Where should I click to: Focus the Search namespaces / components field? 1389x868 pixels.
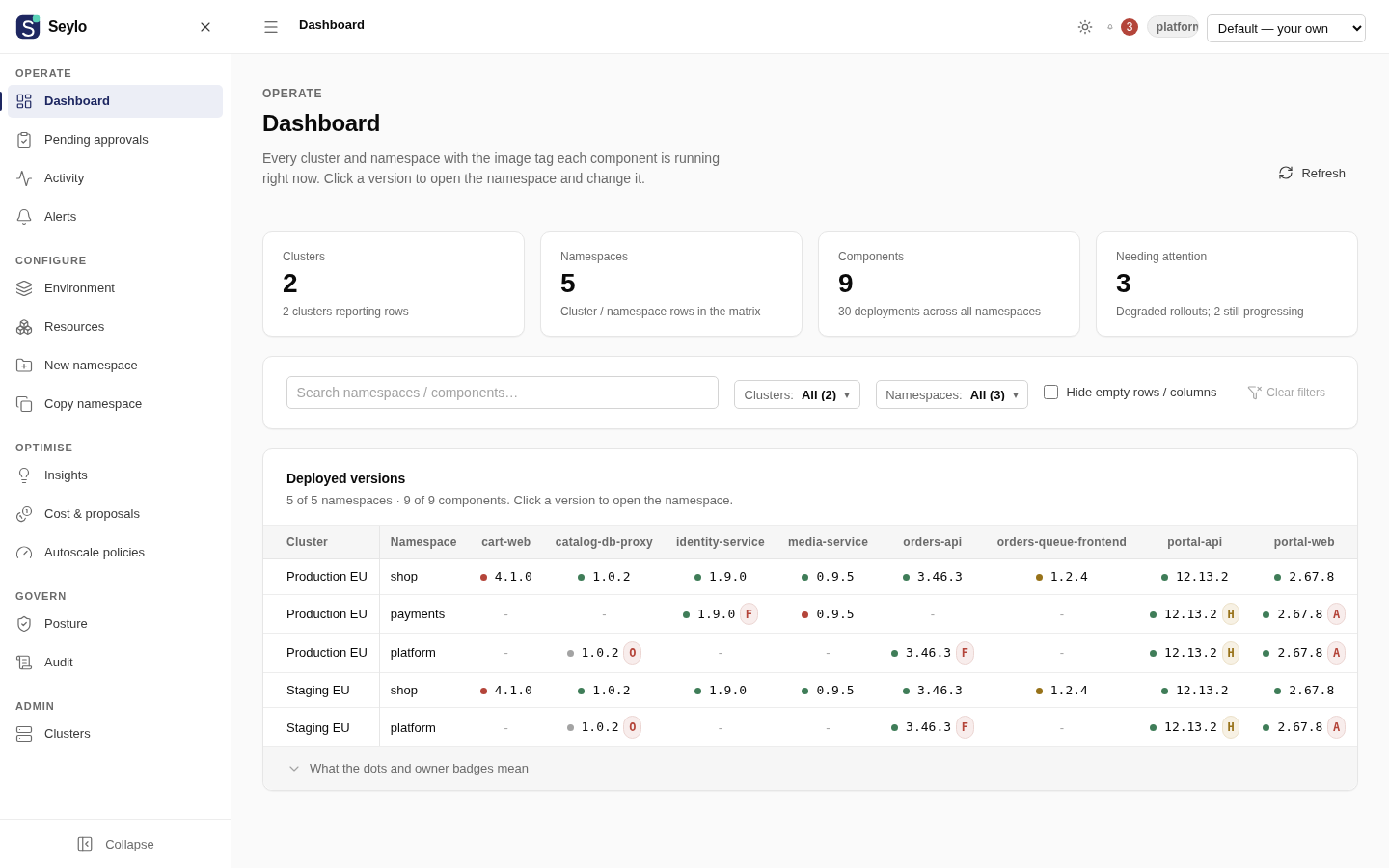[503, 393]
